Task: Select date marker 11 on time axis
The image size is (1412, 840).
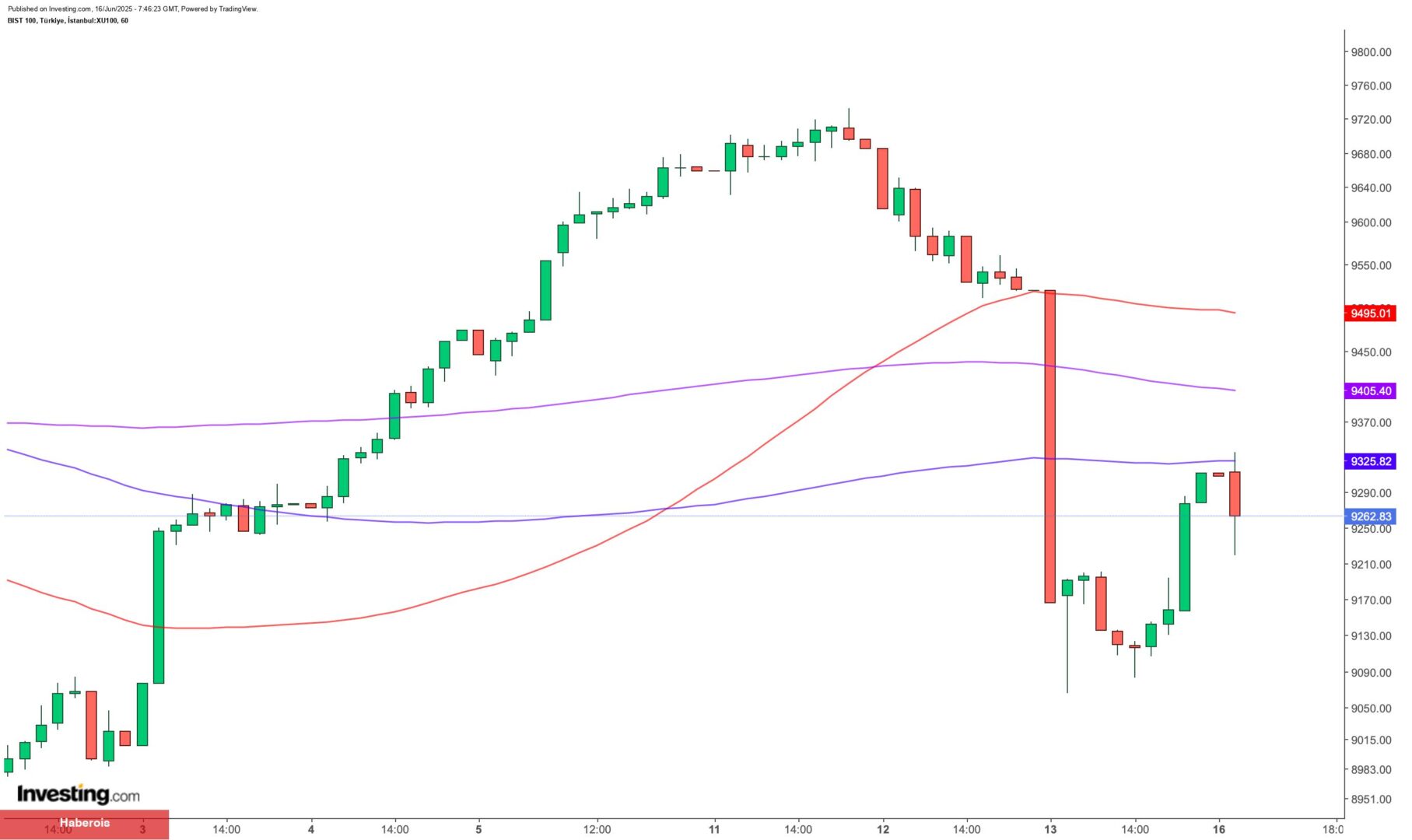Action: pyautogui.click(x=714, y=829)
